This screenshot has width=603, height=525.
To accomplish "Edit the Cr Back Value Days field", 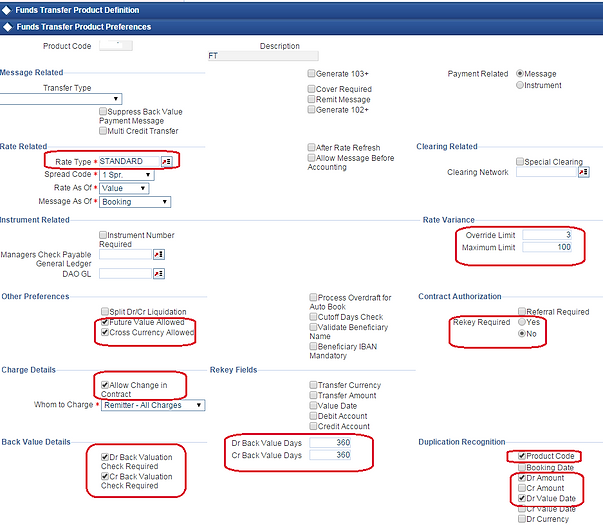I will point(330,455).
